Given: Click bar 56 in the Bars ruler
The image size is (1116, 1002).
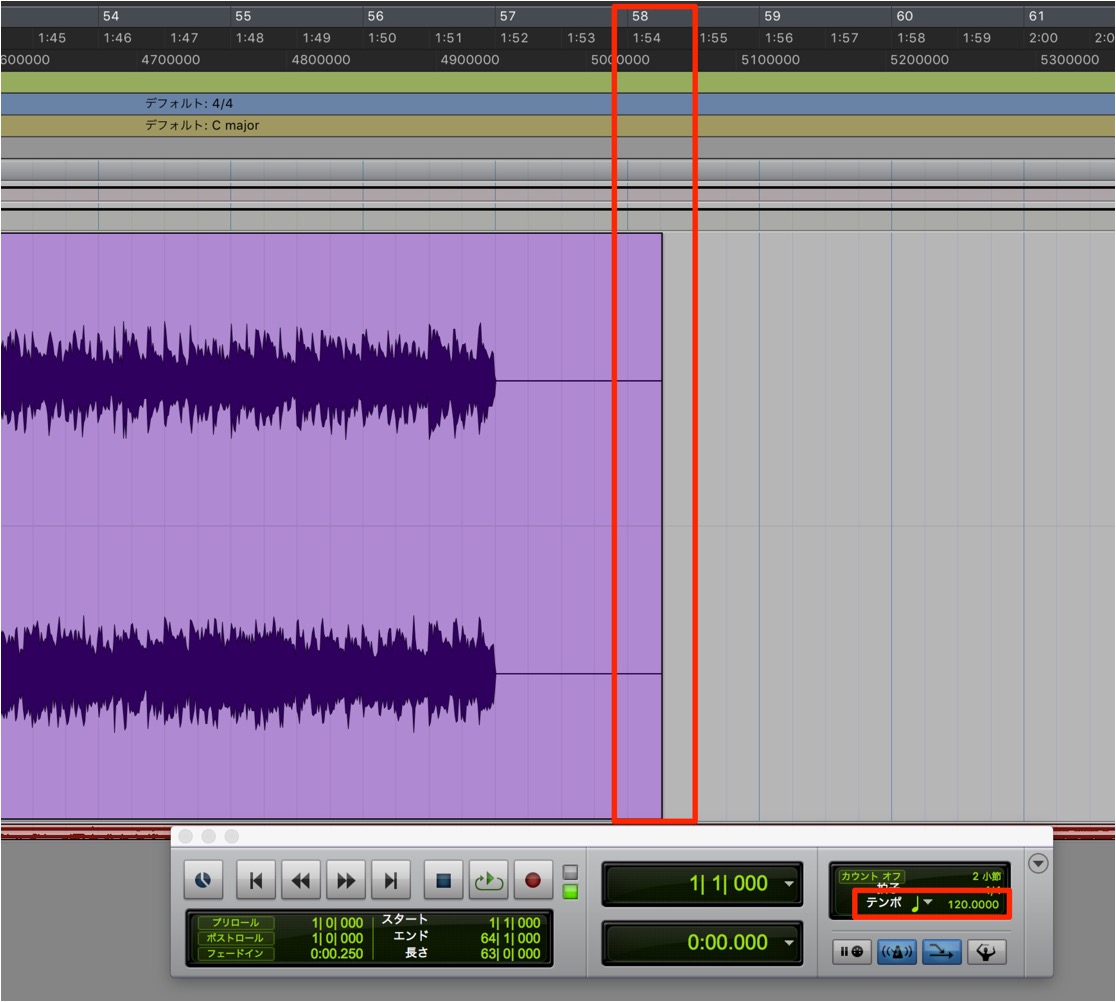Looking at the screenshot, I should click(x=375, y=16).
